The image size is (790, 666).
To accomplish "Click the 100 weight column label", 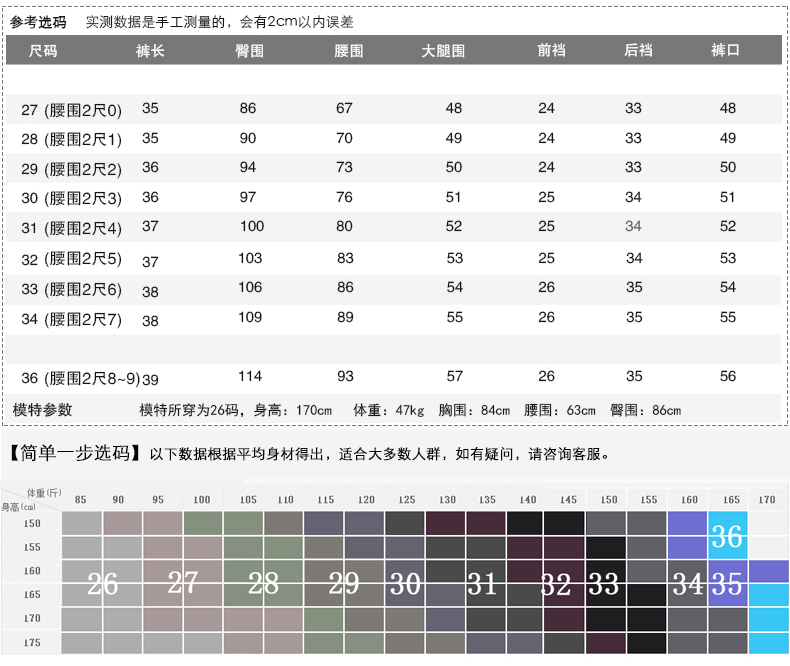I will click(202, 499).
